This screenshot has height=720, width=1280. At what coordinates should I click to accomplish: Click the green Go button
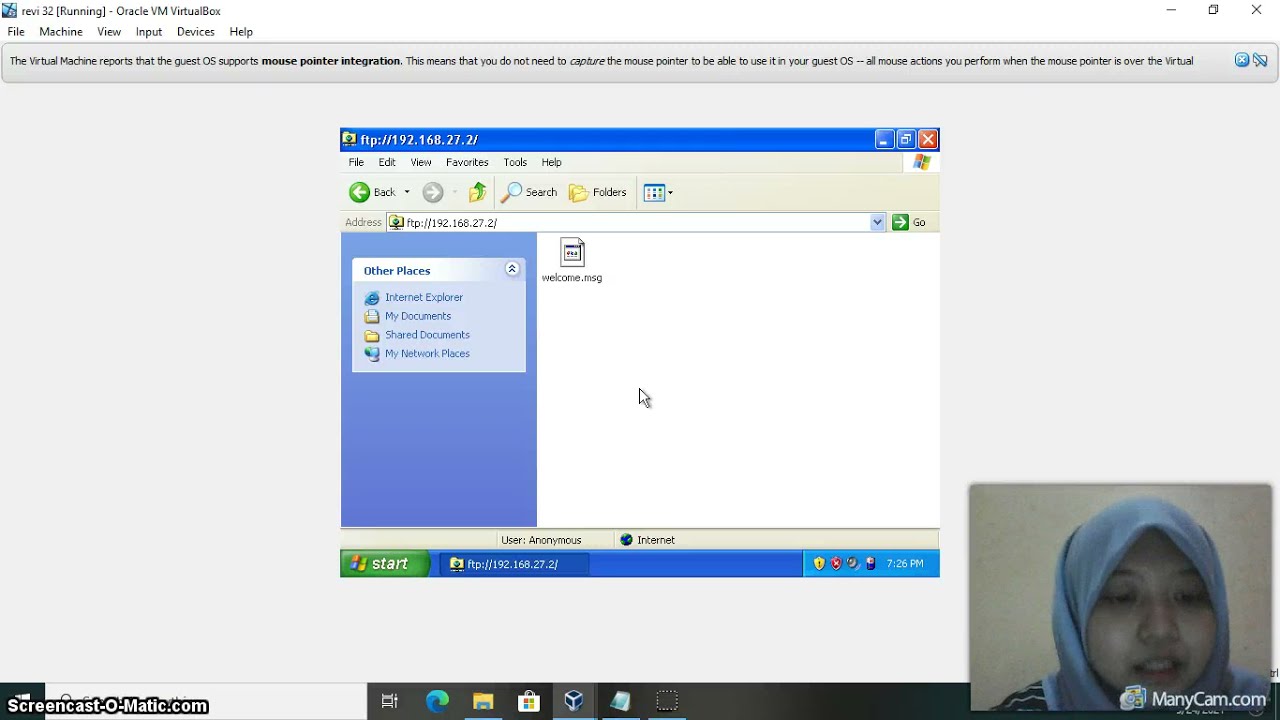tap(909, 222)
